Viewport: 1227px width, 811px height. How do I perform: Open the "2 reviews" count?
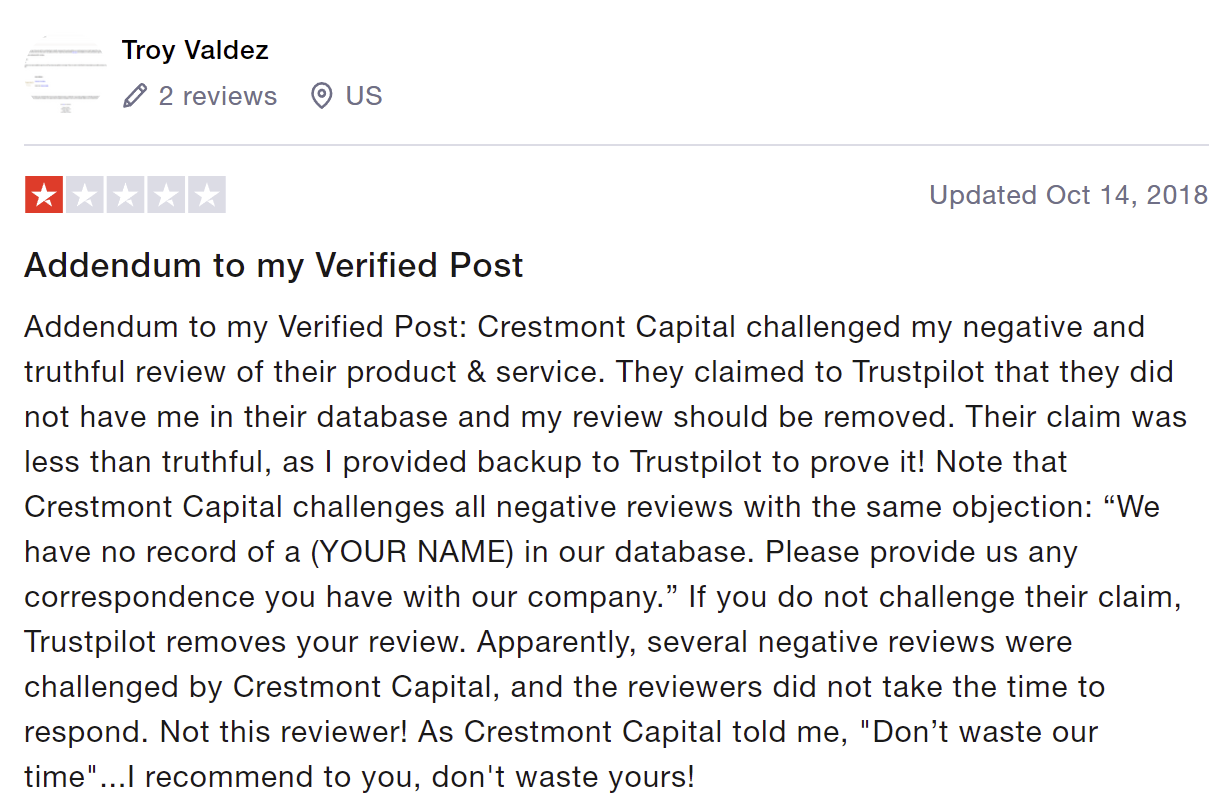tap(217, 96)
